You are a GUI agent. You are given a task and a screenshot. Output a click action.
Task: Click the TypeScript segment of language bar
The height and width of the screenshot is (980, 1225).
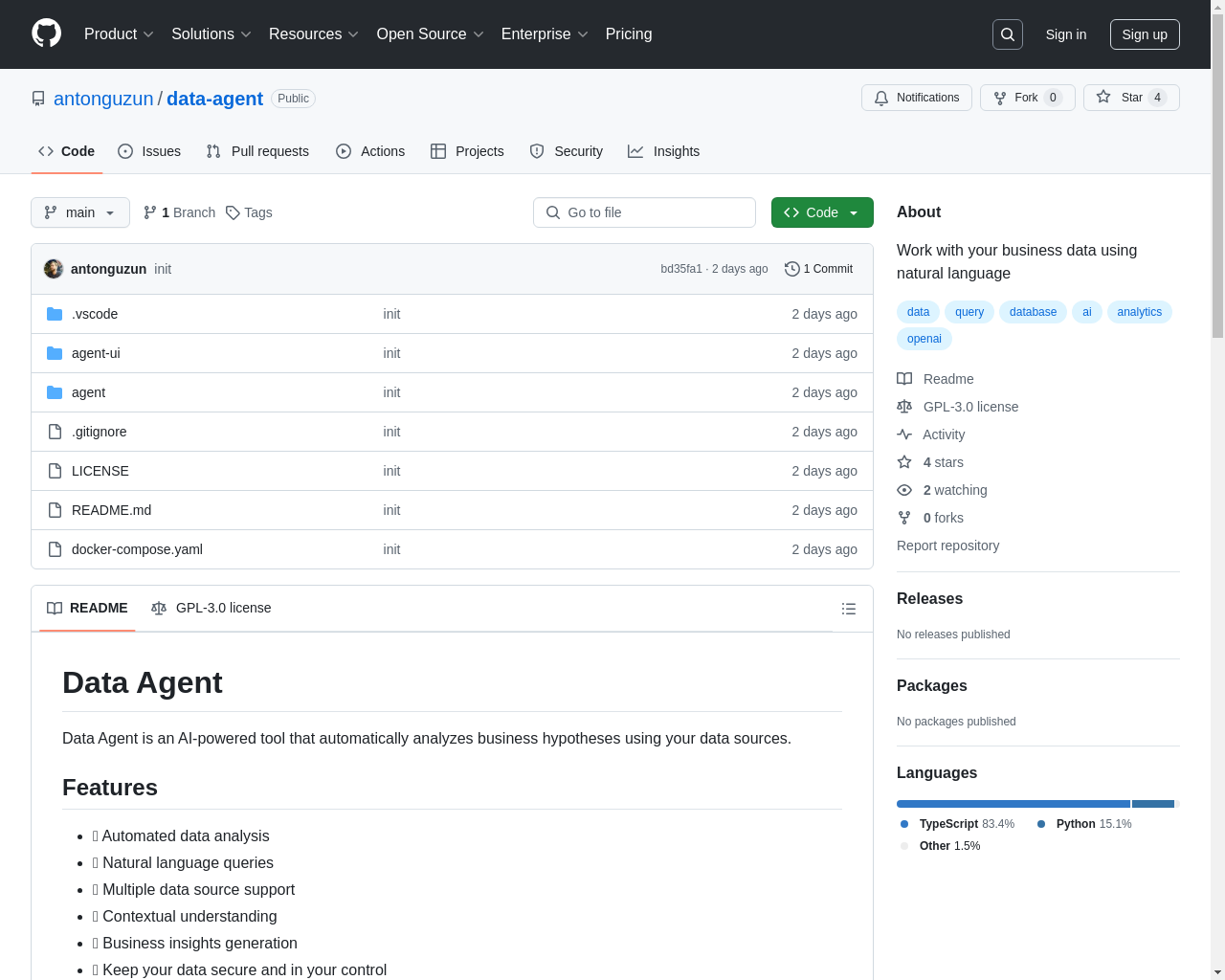1013,804
